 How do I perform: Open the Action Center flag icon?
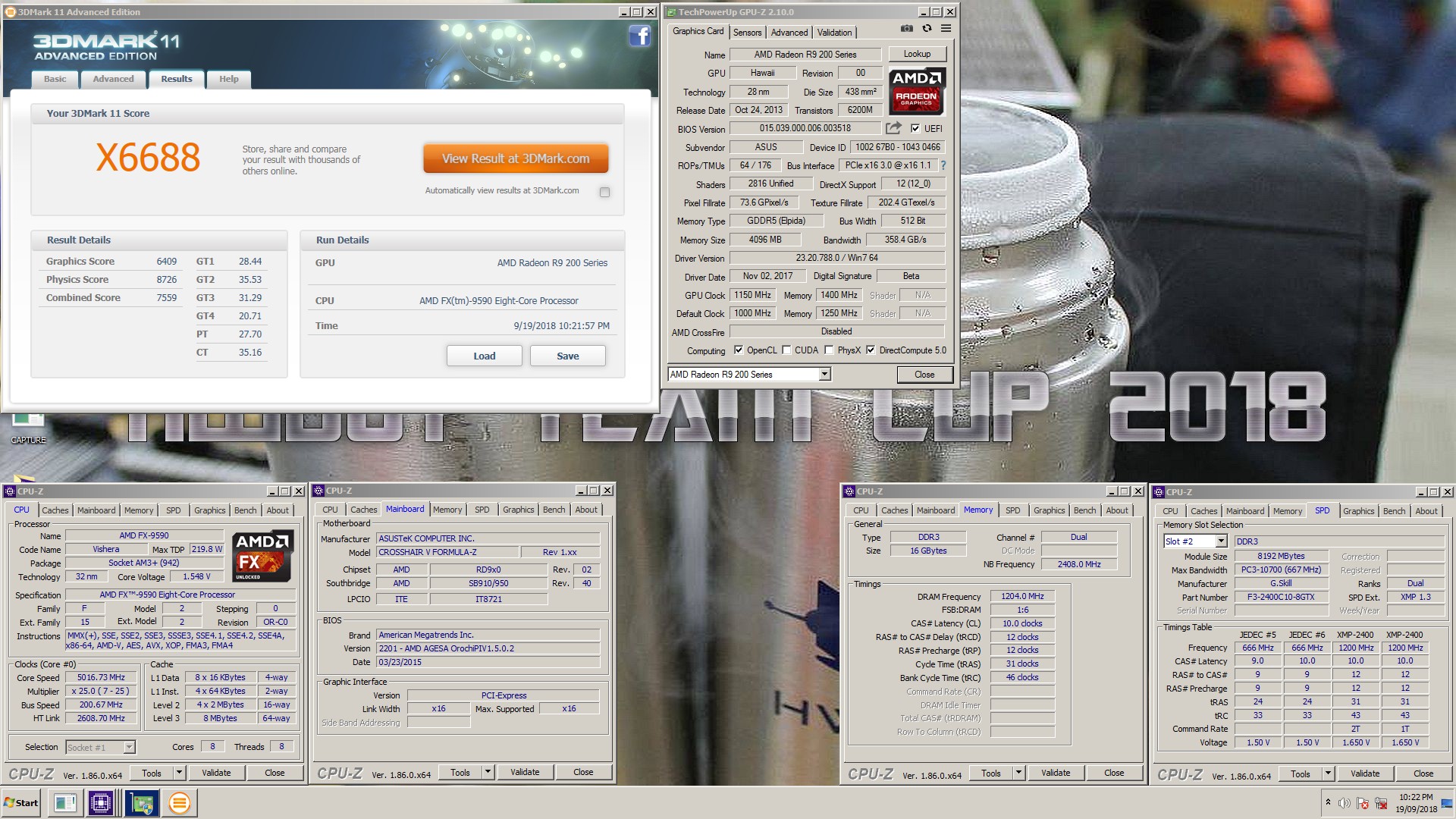1363,803
